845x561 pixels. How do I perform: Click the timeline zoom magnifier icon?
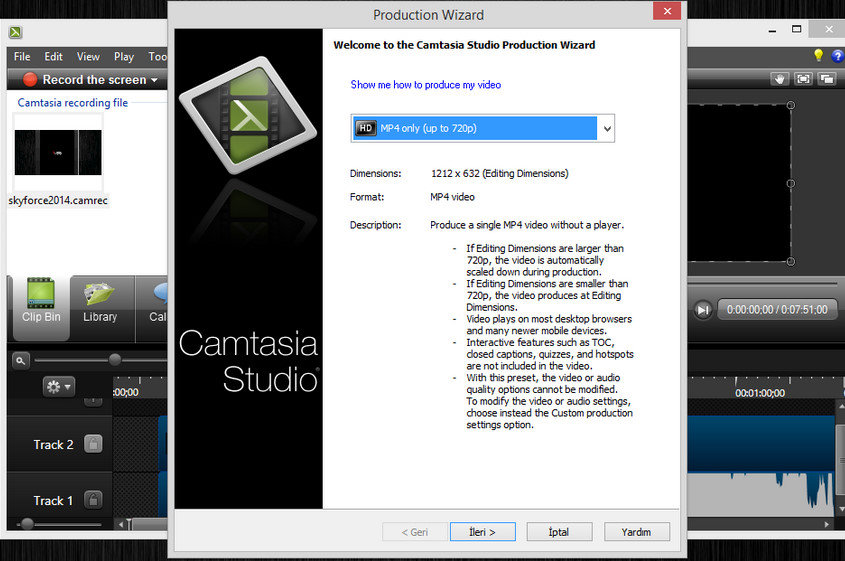pos(20,361)
